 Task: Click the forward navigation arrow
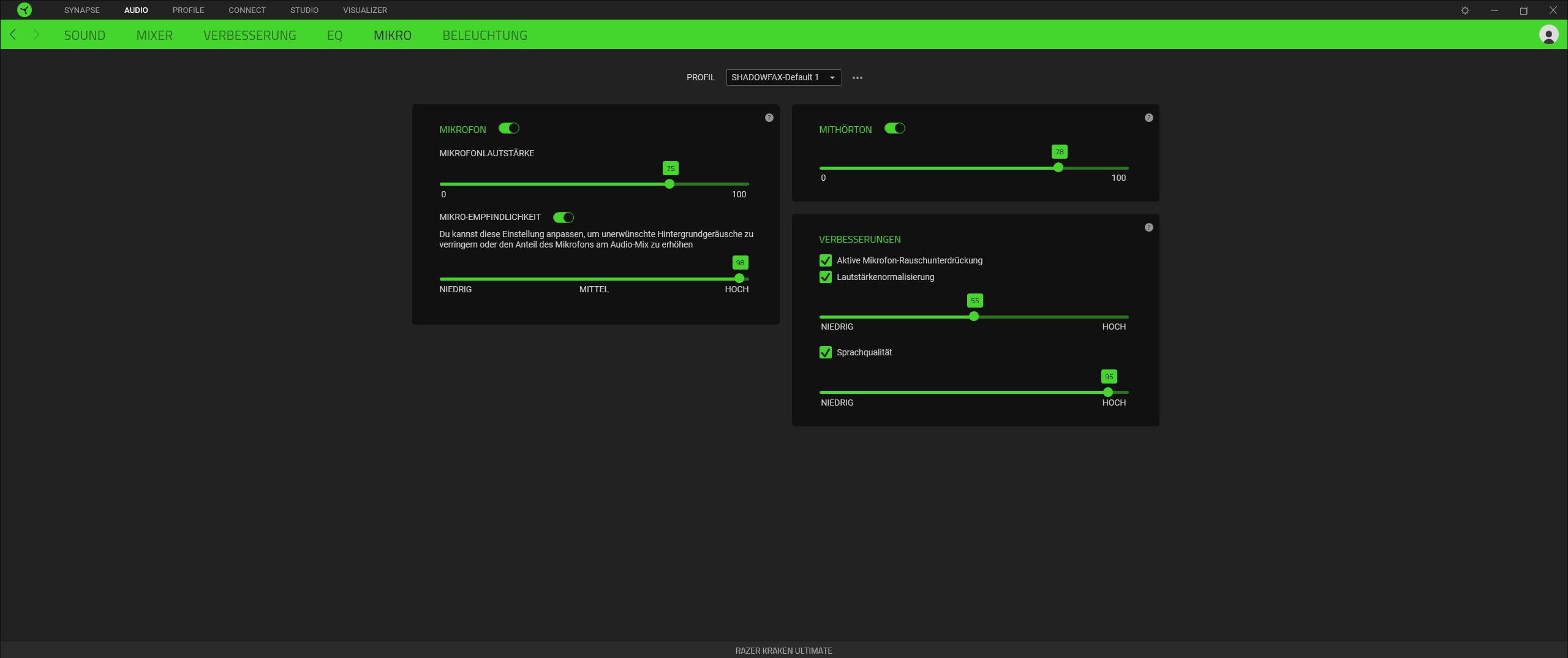[36, 35]
